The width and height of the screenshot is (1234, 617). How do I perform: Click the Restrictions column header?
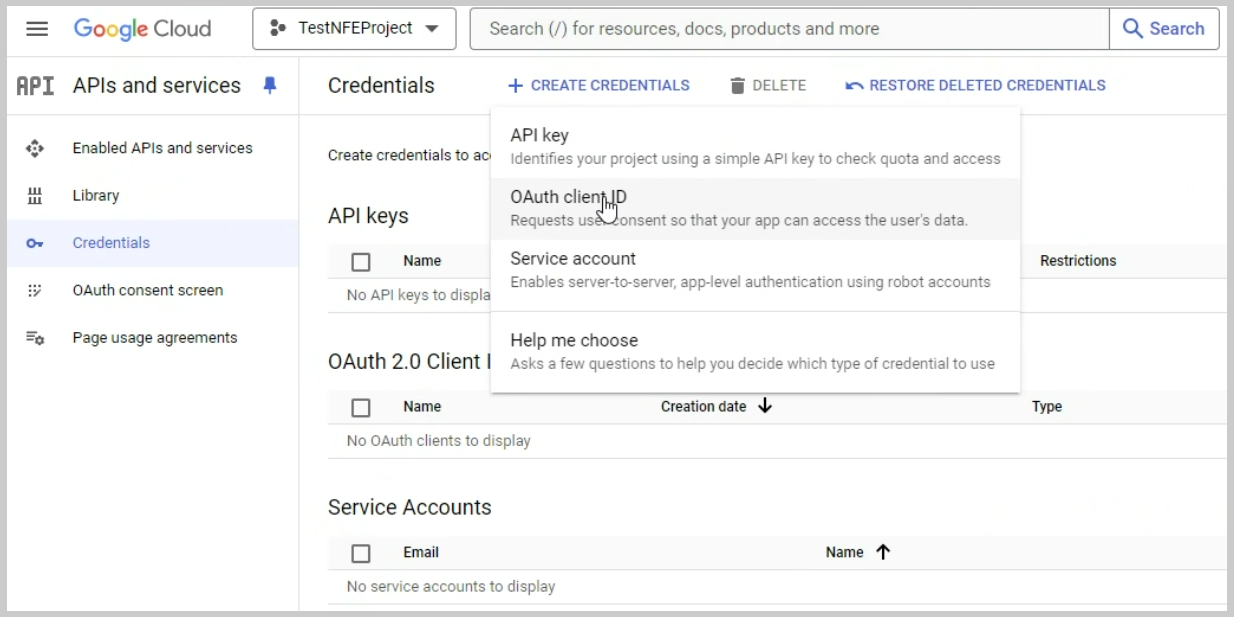tap(1078, 261)
